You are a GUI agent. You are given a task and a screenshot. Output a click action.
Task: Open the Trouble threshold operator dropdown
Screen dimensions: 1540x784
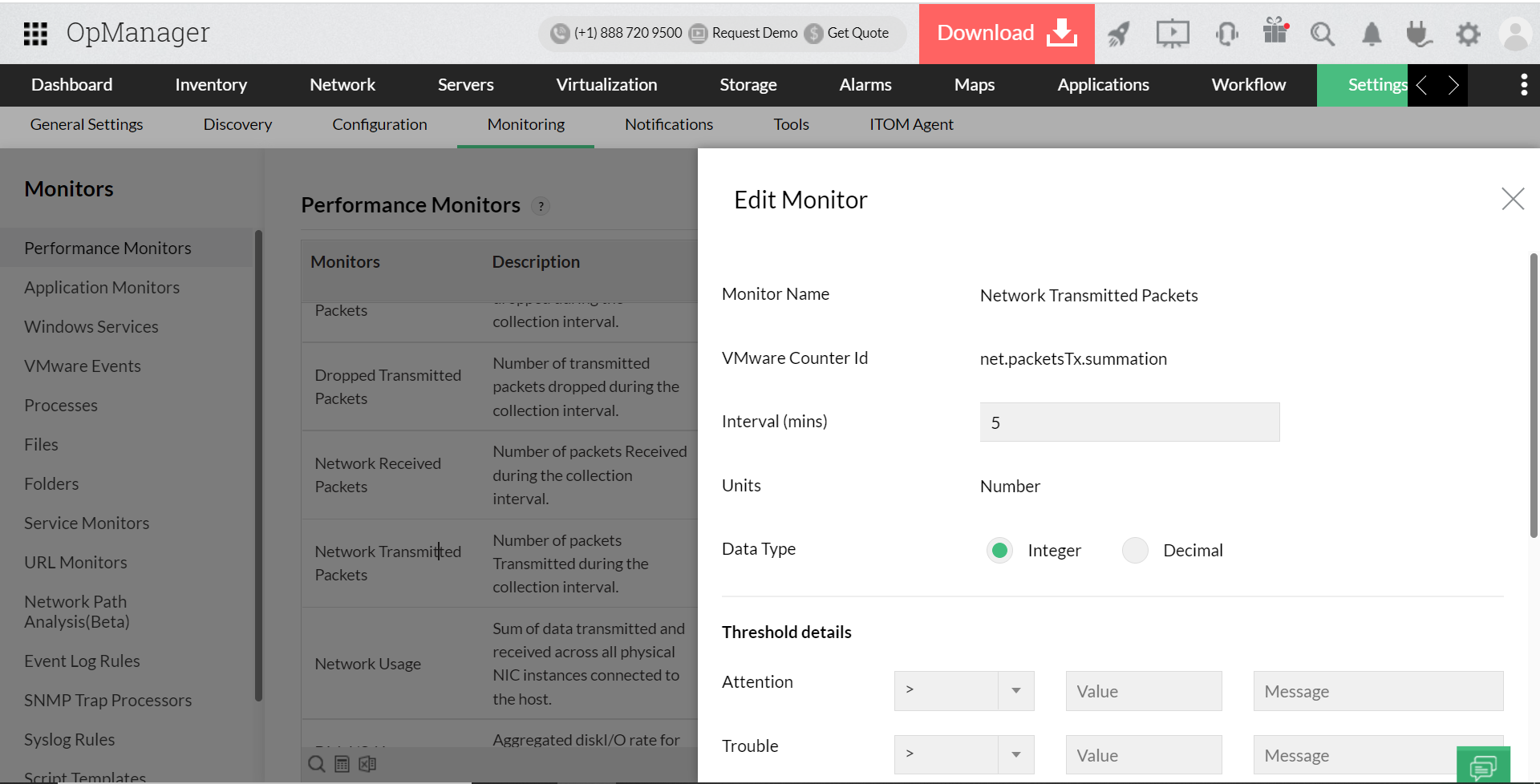[x=964, y=754]
